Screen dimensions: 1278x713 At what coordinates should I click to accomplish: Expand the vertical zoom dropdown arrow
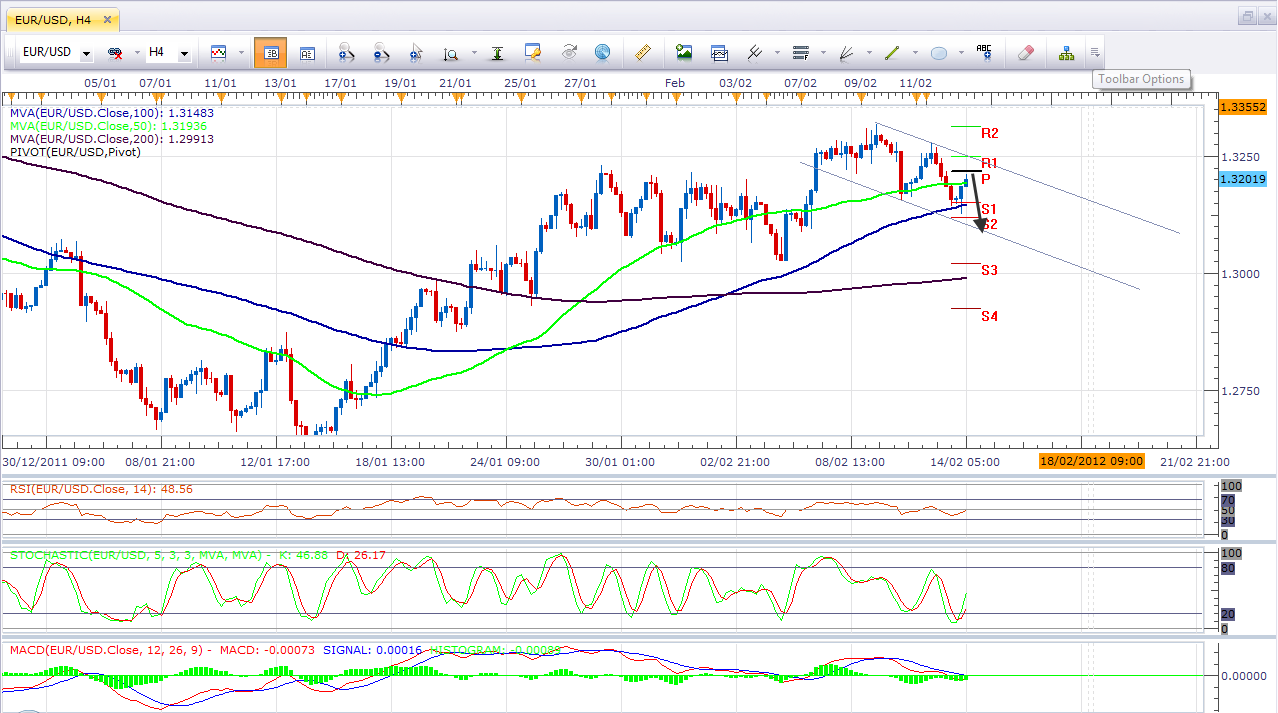tap(472, 53)
